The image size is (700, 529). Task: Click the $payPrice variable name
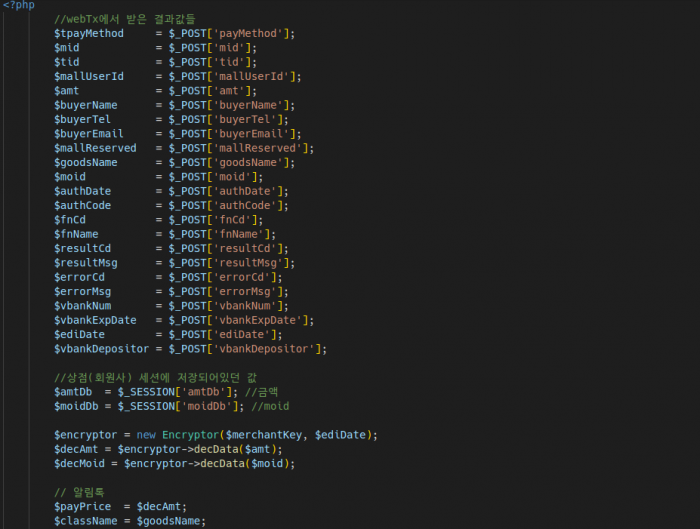point(82,507)
